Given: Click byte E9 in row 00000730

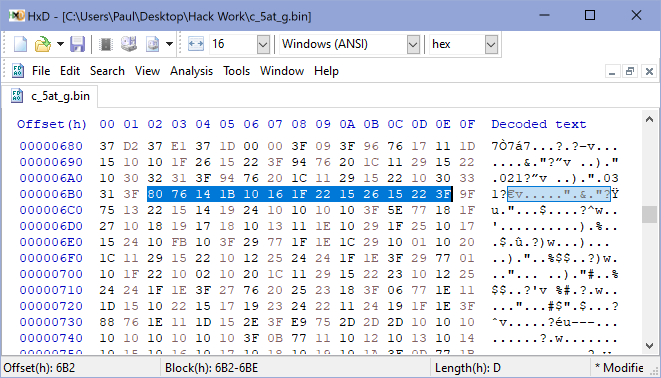Looking at the screenshot, I should pyautogui.click(x=299, y=322).
